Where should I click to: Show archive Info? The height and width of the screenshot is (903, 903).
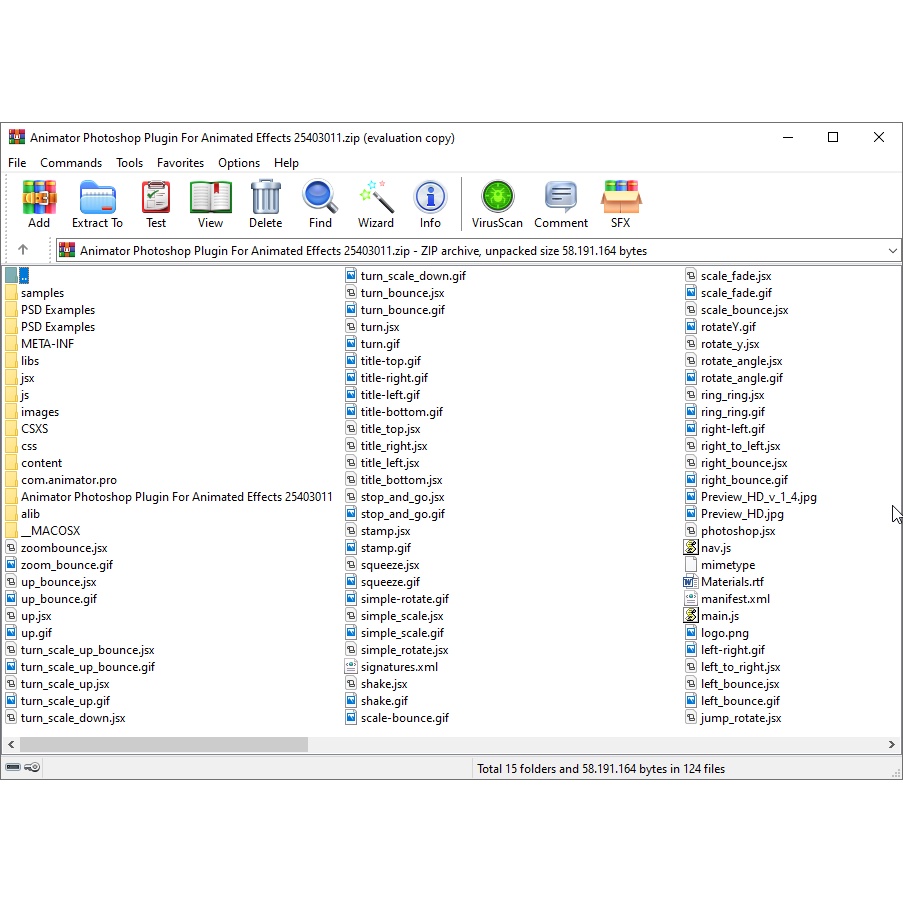(x=430, y=204)
